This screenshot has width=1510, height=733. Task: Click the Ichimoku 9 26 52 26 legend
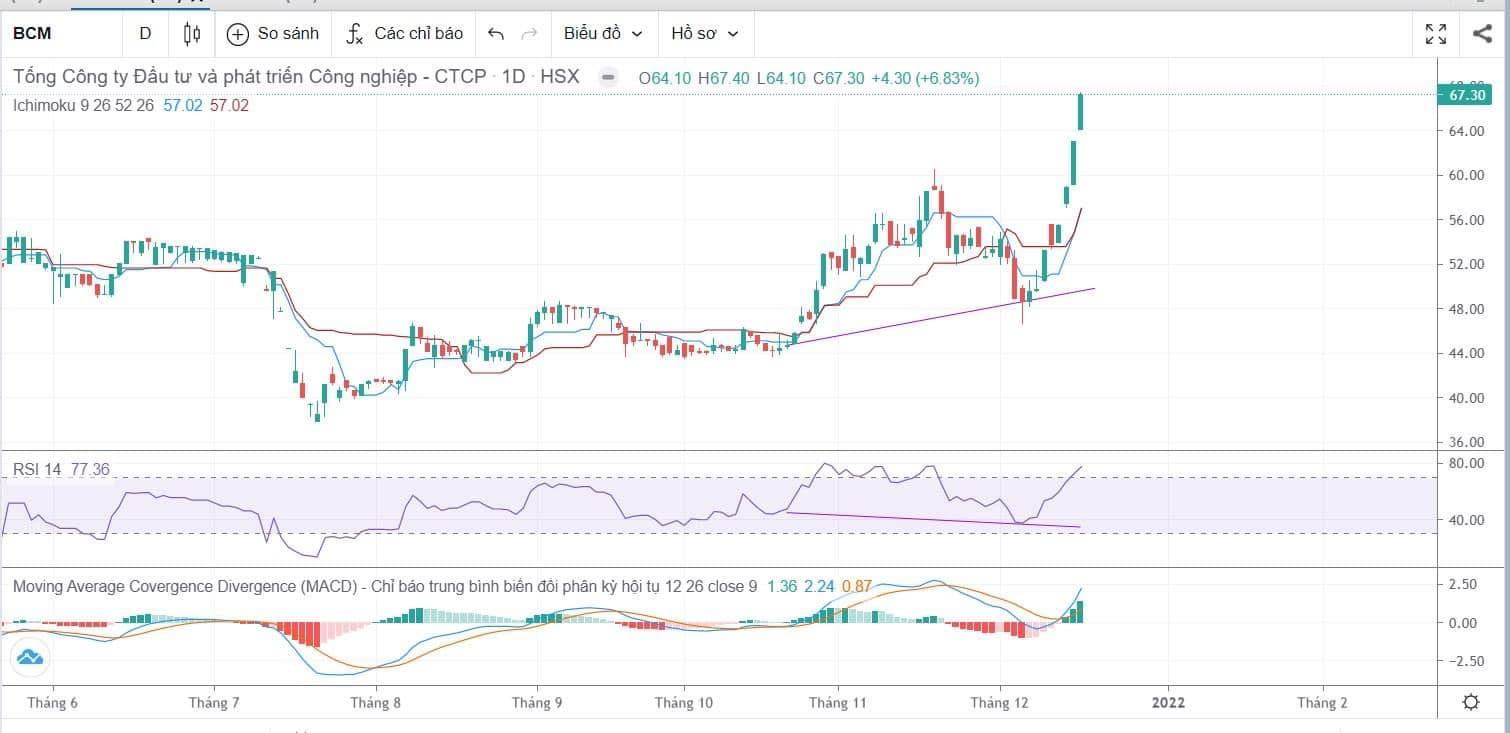click(84, 104)
